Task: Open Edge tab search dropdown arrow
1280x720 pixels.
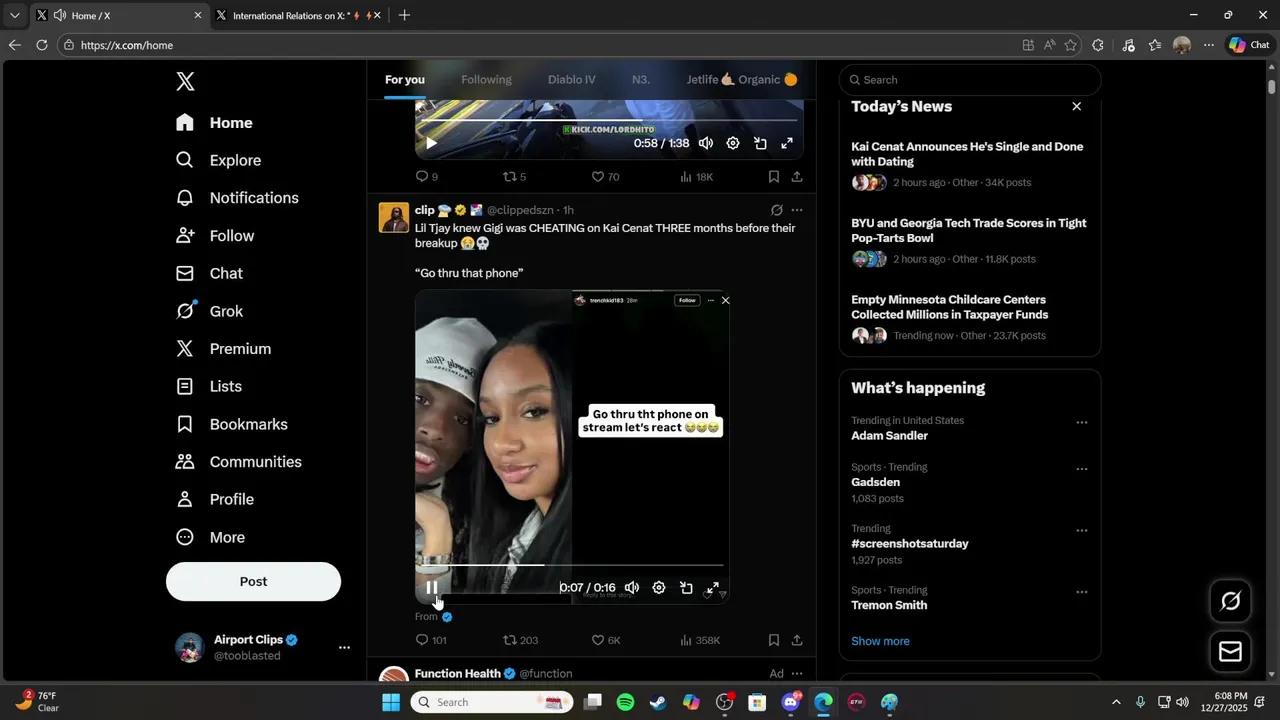Action: click(14, 15)
